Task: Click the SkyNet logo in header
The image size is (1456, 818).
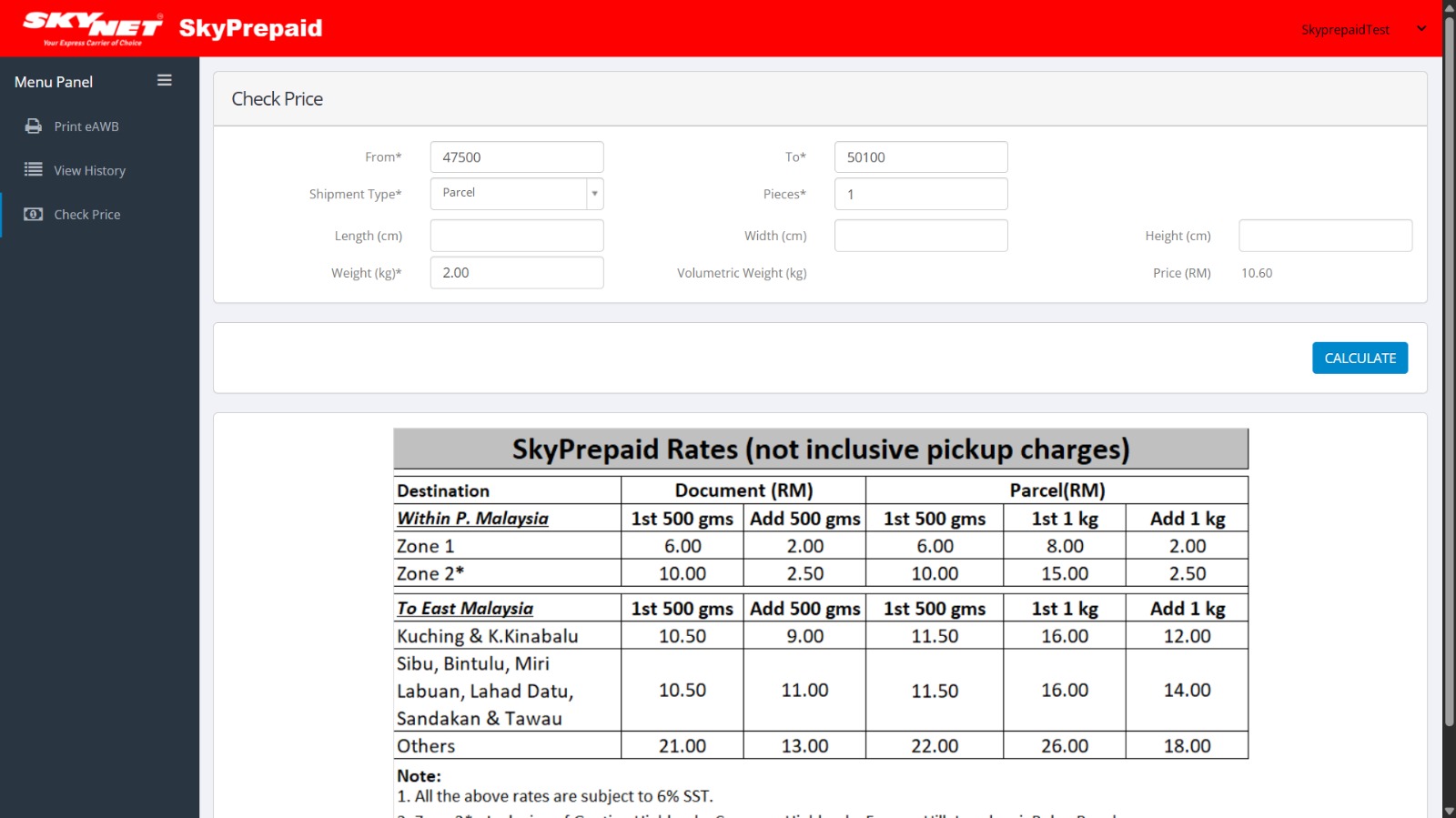Action: (92, 28)
